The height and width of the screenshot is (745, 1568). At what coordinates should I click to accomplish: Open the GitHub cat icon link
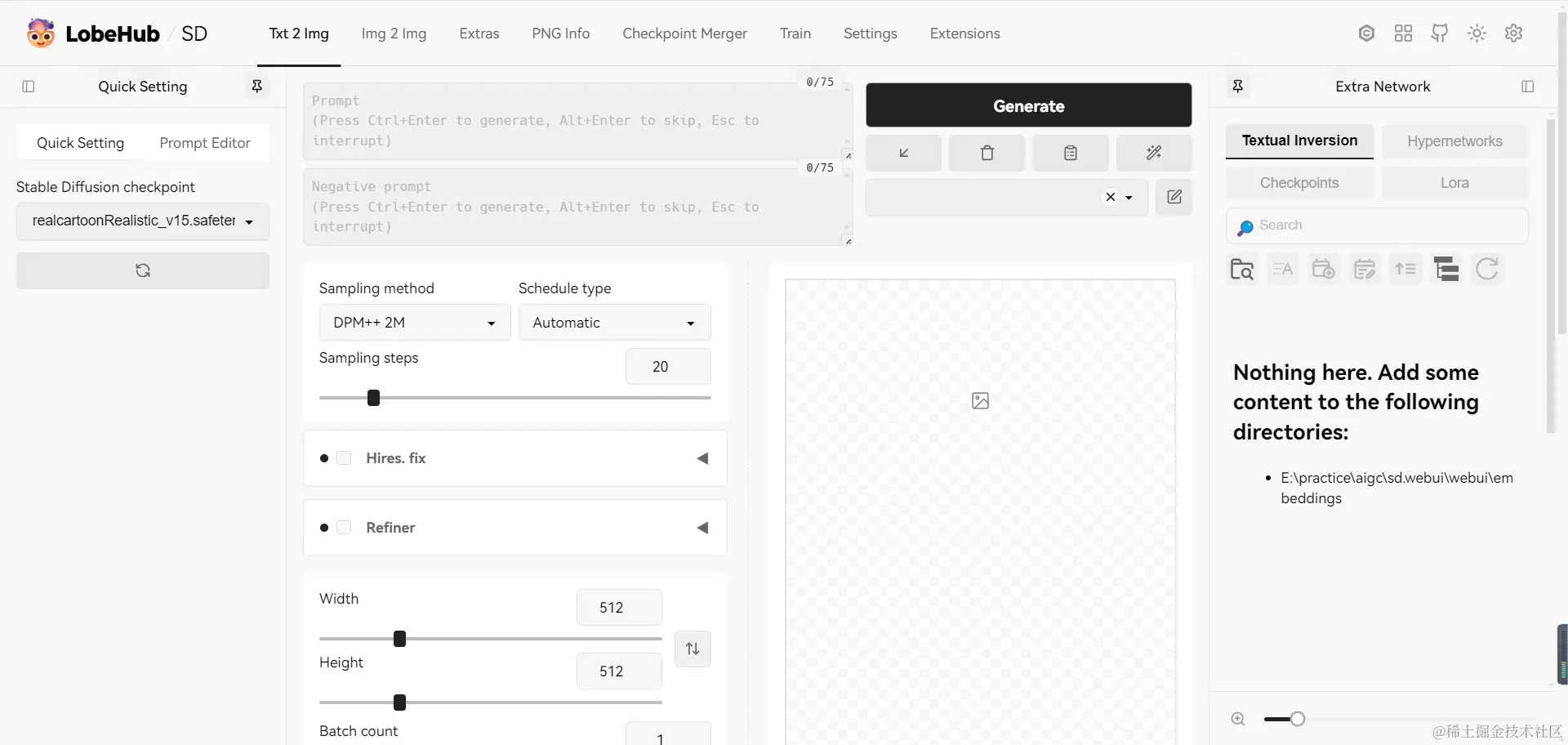coord(1440,33)
